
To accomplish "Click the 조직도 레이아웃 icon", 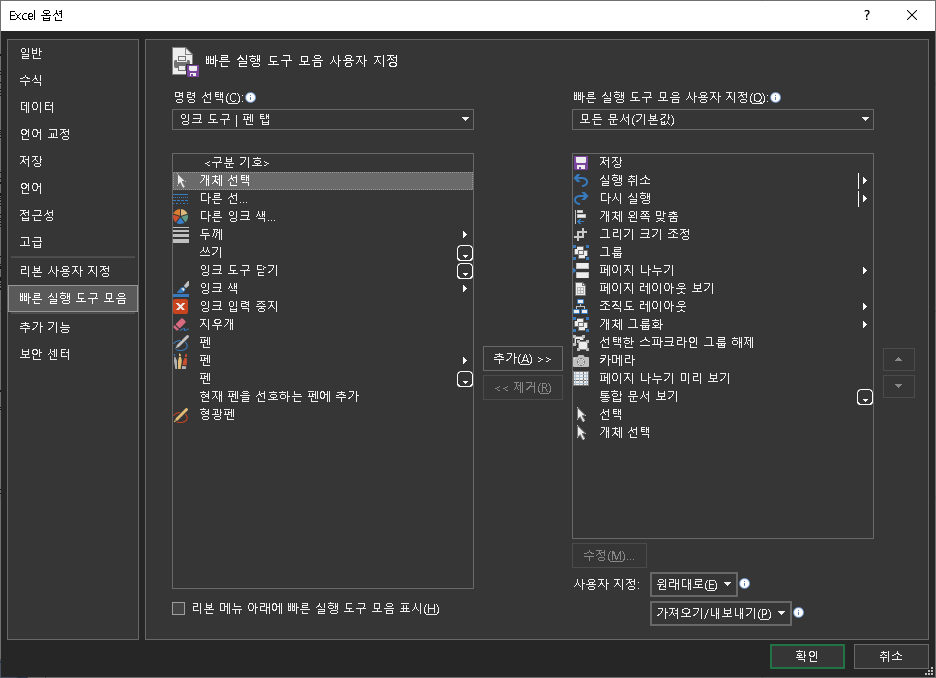I will point(581,306).
